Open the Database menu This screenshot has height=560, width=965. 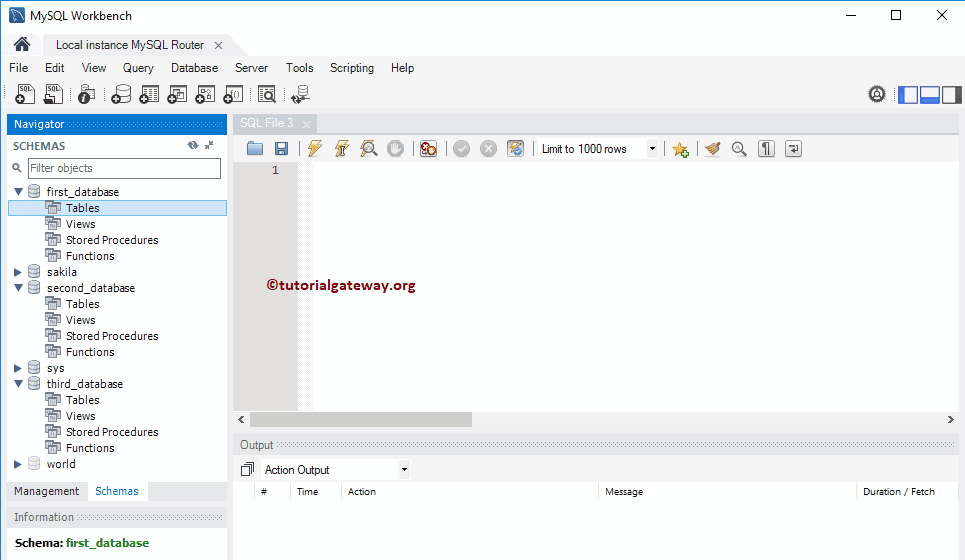(x=194, y=68)
